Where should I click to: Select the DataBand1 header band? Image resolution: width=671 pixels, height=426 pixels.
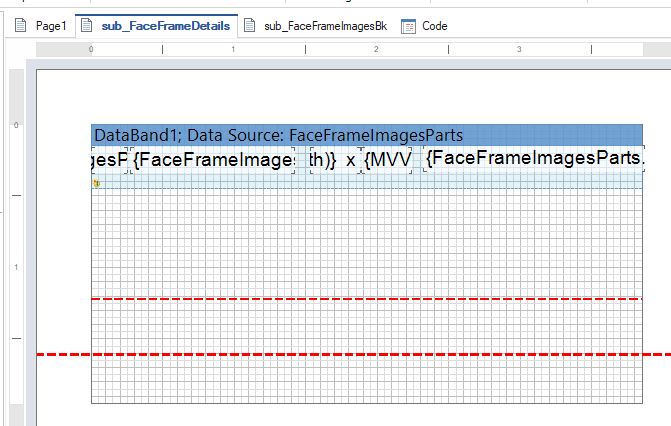[367, 135]
